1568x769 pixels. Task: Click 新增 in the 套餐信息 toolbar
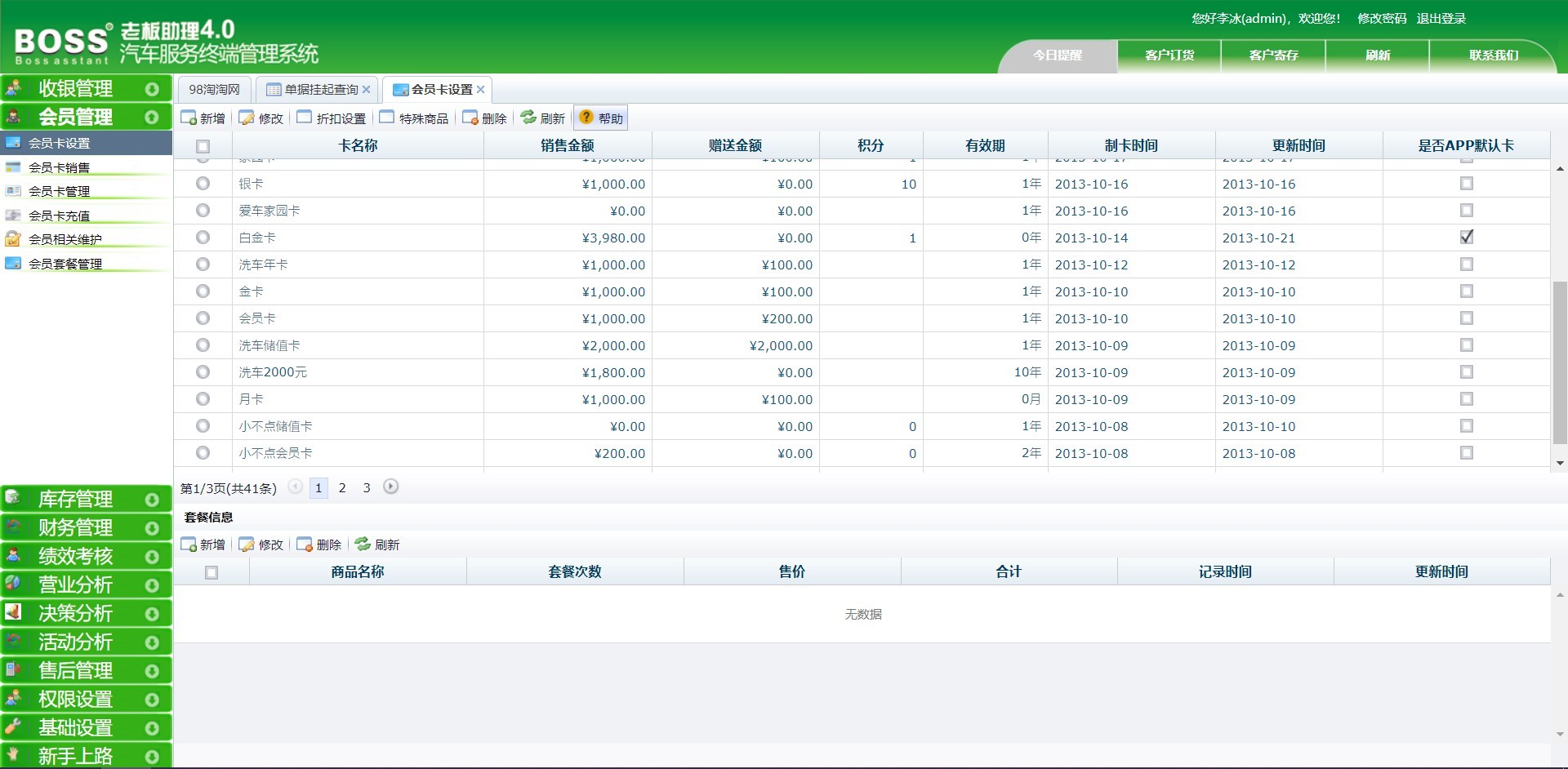[203, 545]
